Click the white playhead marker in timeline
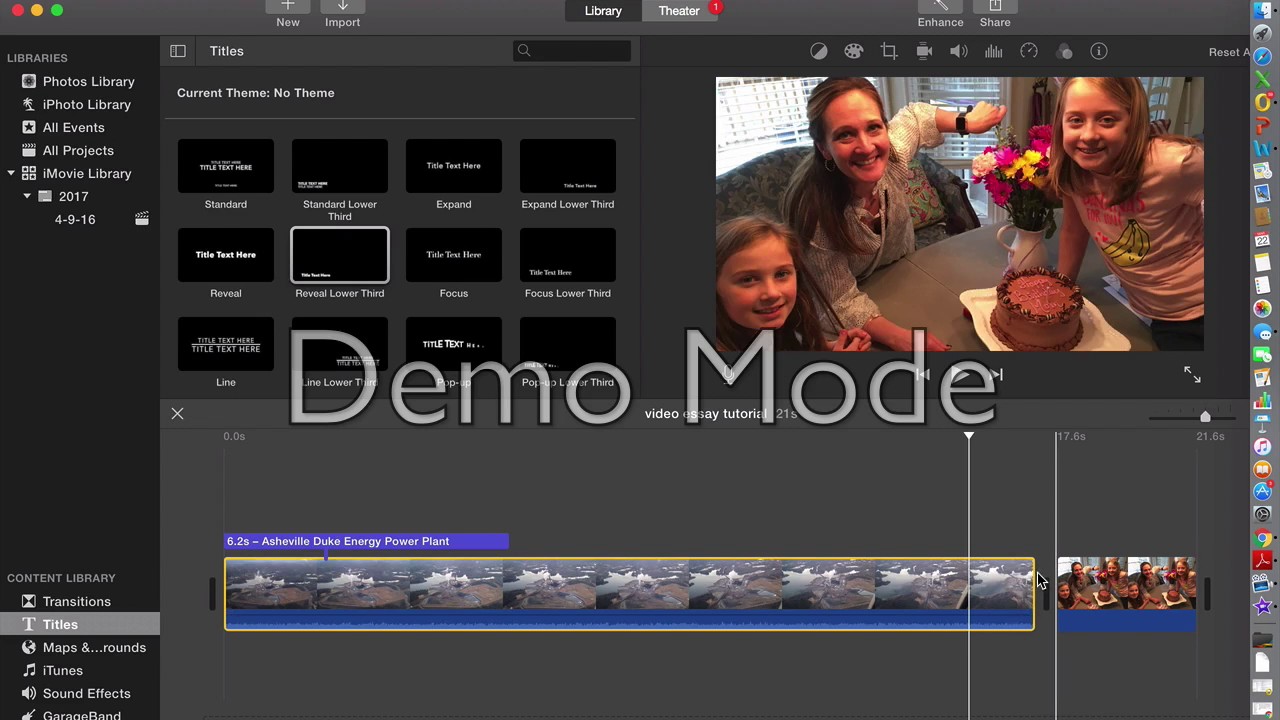This screenshot has height=720, width=1280. [969, 437]
